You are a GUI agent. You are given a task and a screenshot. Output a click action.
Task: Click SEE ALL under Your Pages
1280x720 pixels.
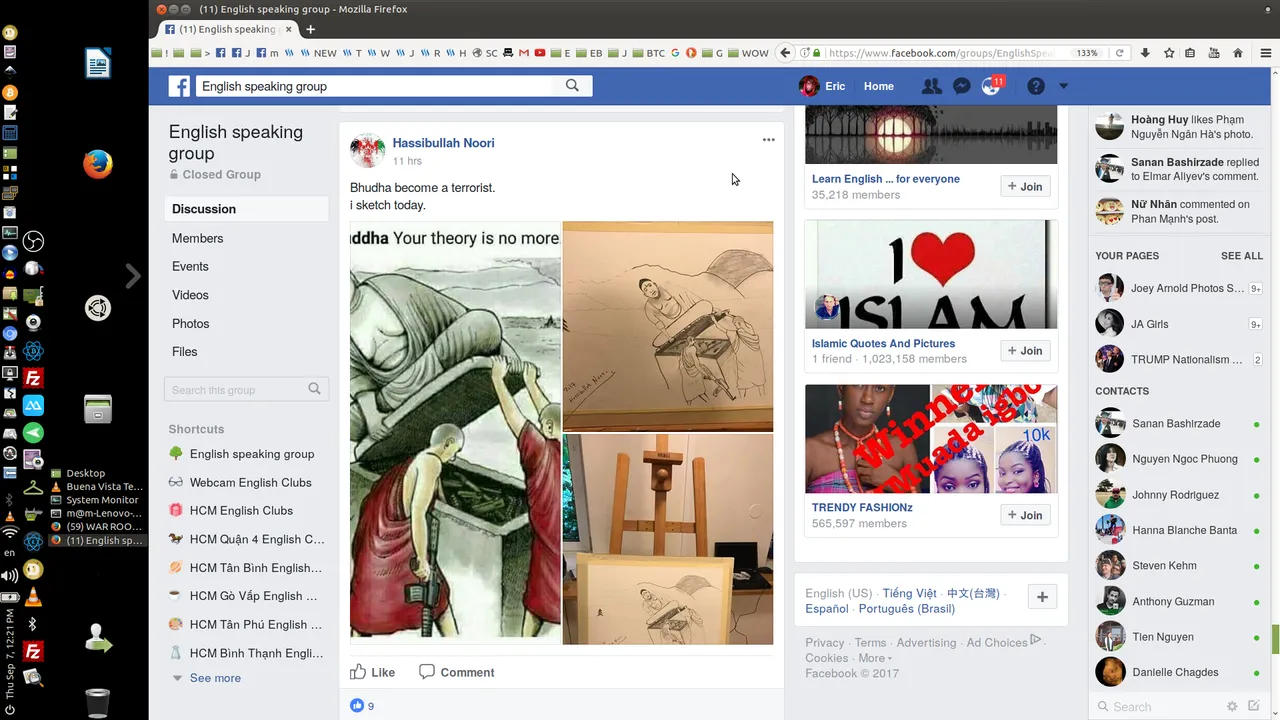pos(1242,256)
